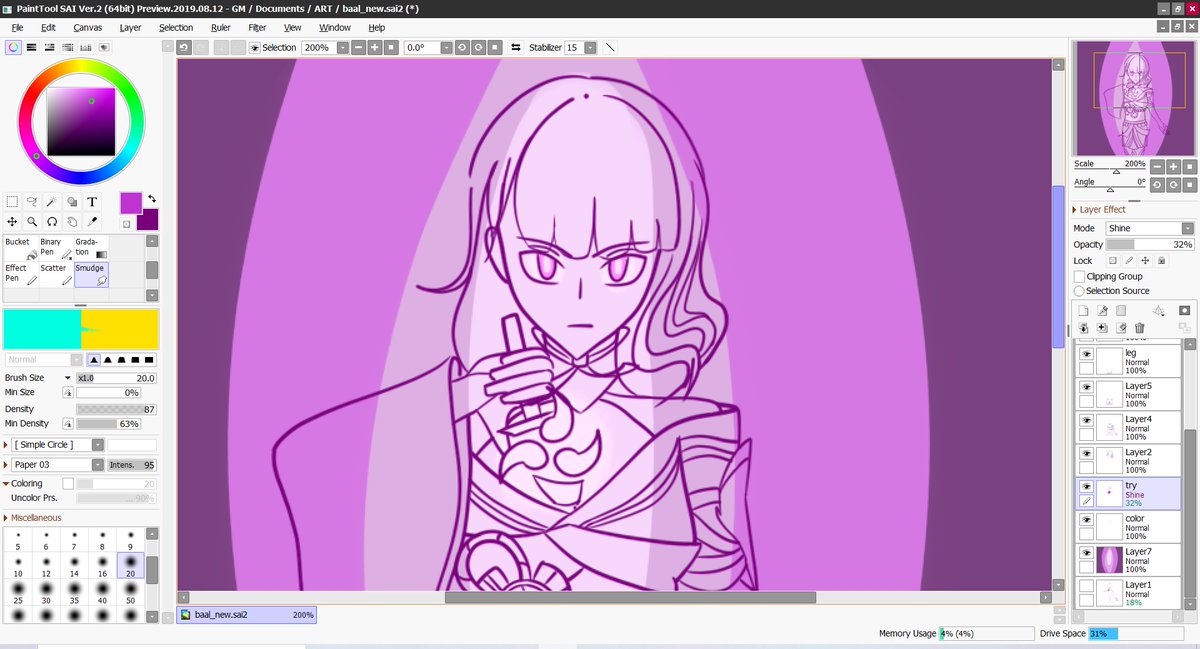Image resolution: width=1200 pixels, height=649 pixels.
Task: Show the color wheel panel
Action: (13, 47)
